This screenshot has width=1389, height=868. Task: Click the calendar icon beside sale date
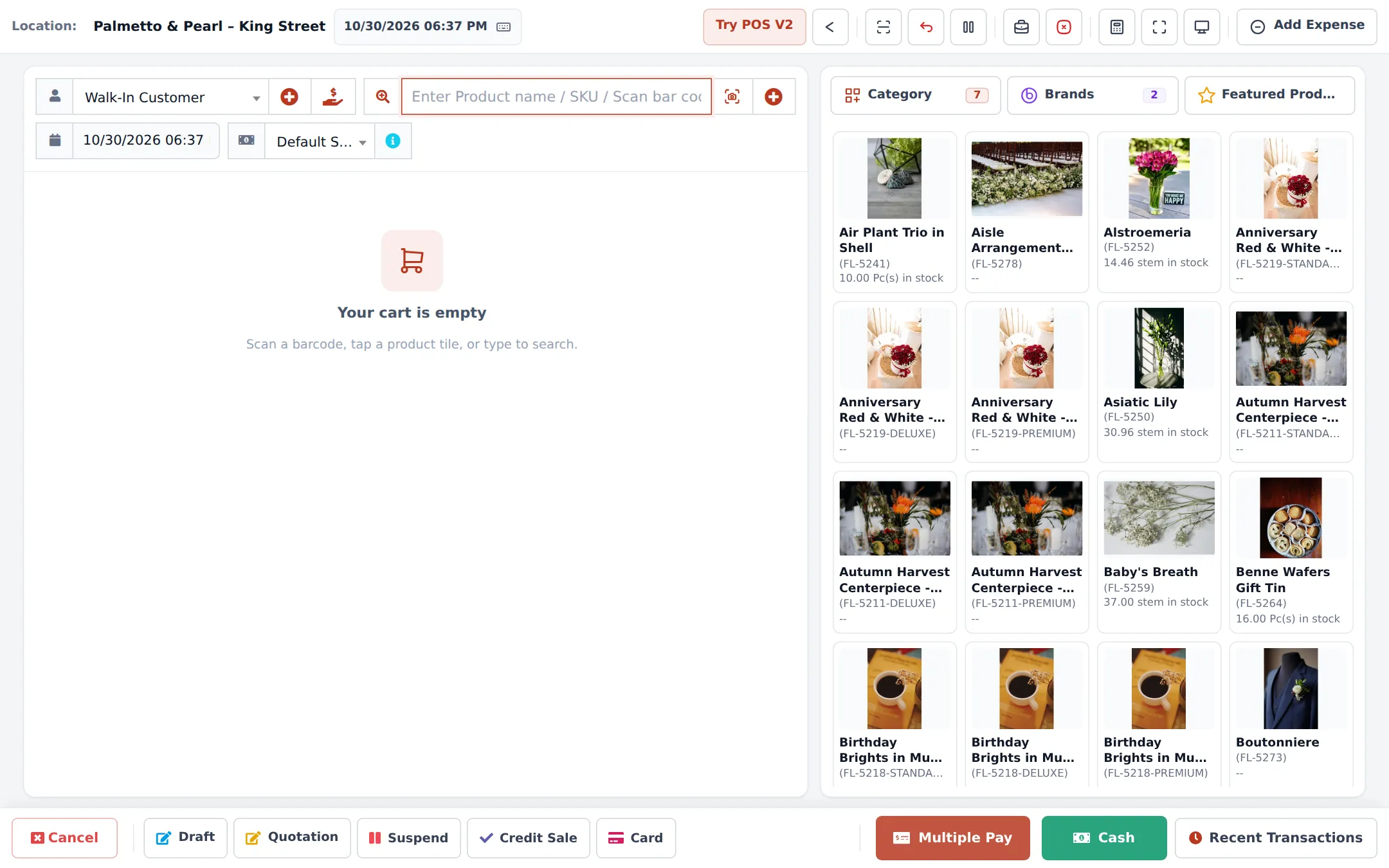tap(55, 140)
